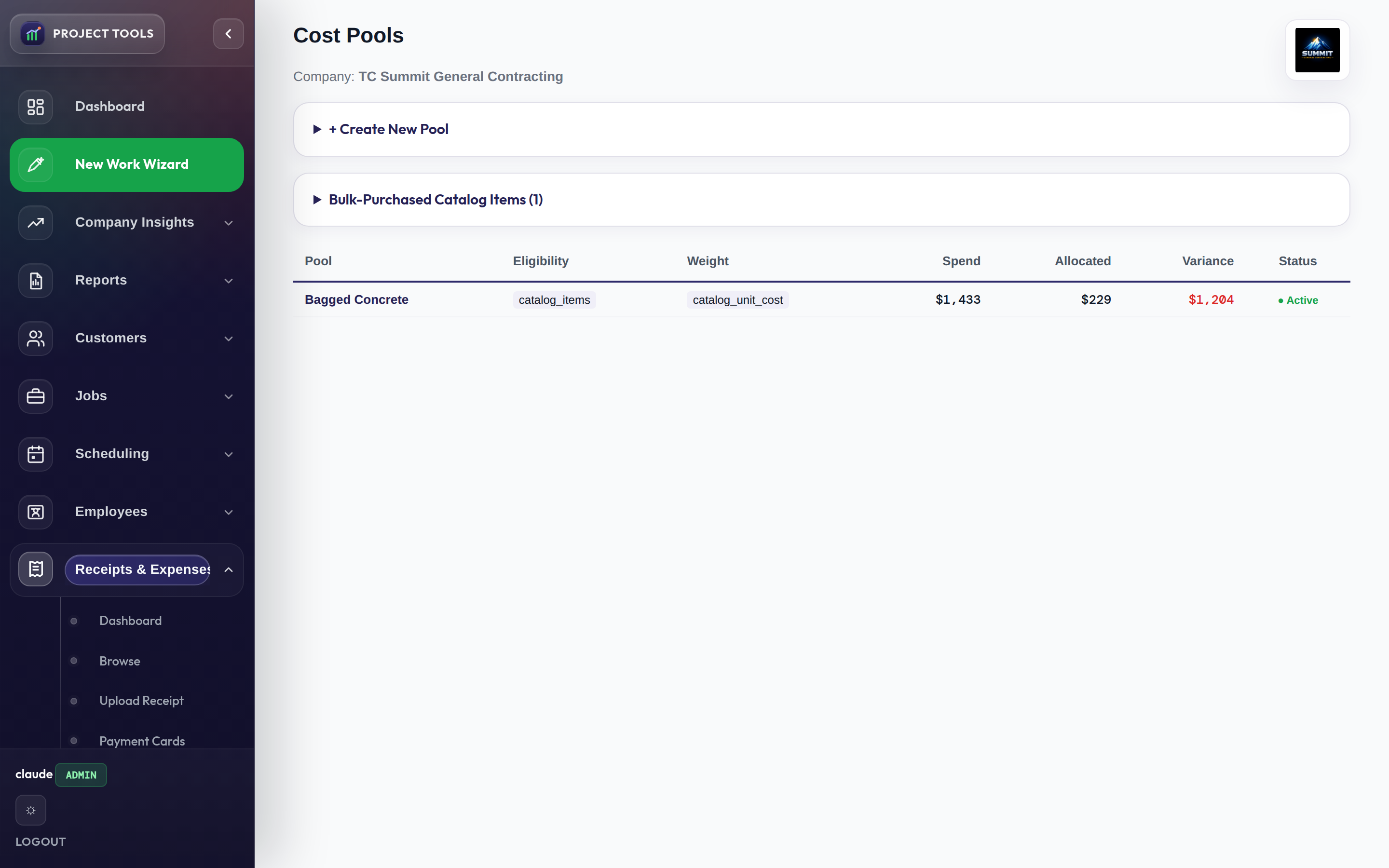Click the LOGOUT link
Image resolution: width=1389 pixels, height=868 pixels.
pos(40,841)
